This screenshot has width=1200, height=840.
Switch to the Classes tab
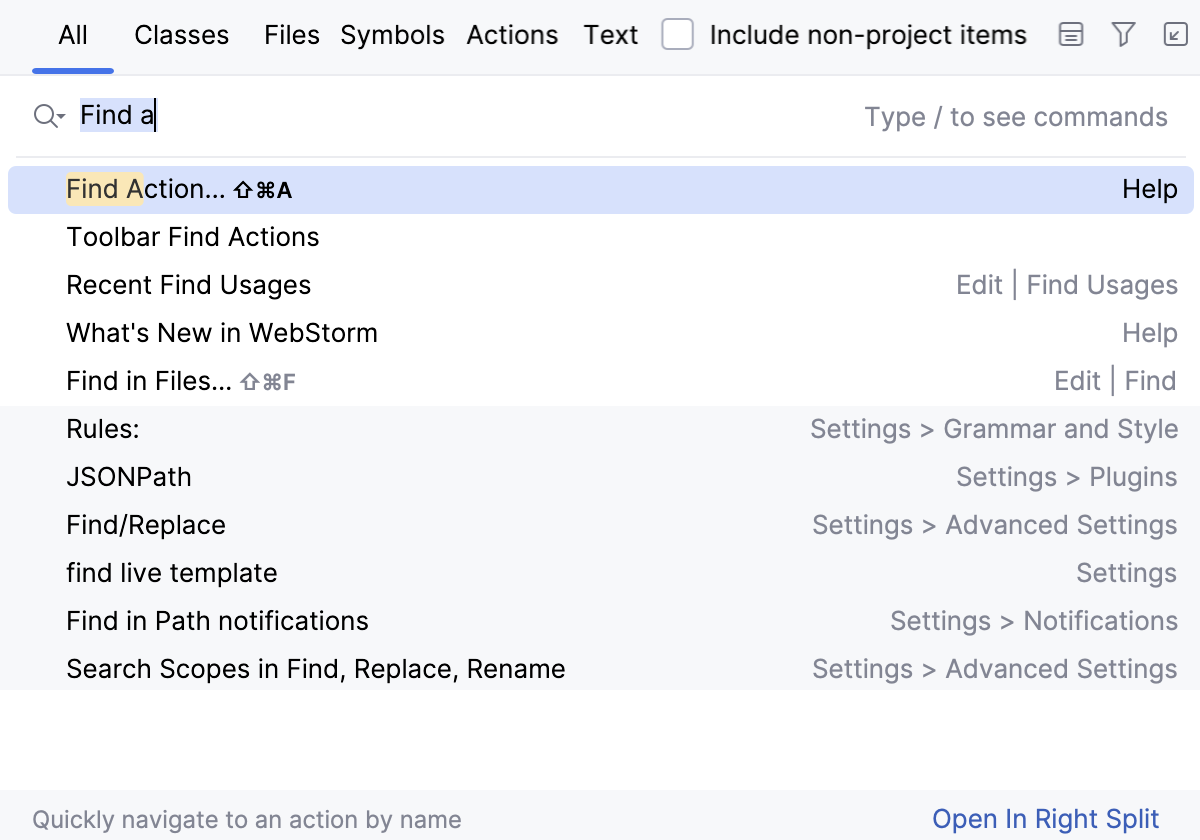click(x=182, y=36)
